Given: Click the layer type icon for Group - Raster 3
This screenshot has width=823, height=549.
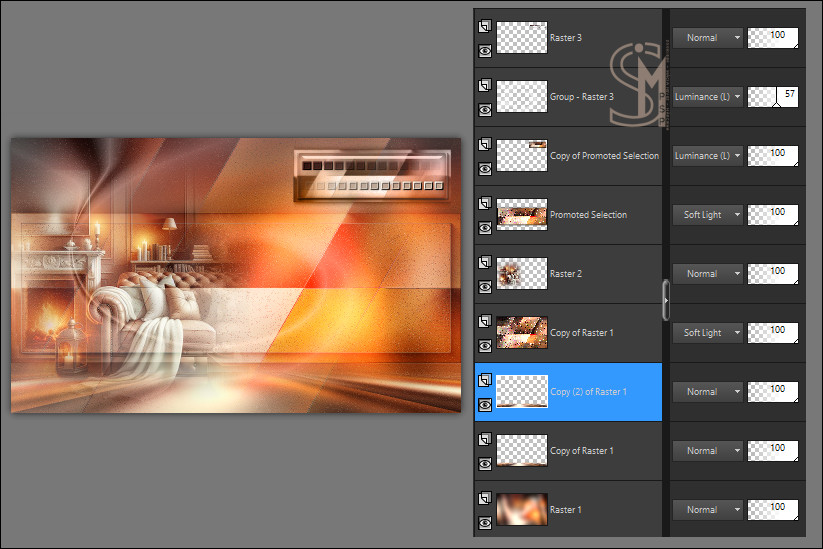Looking at the screenshot, I should 484,86.
